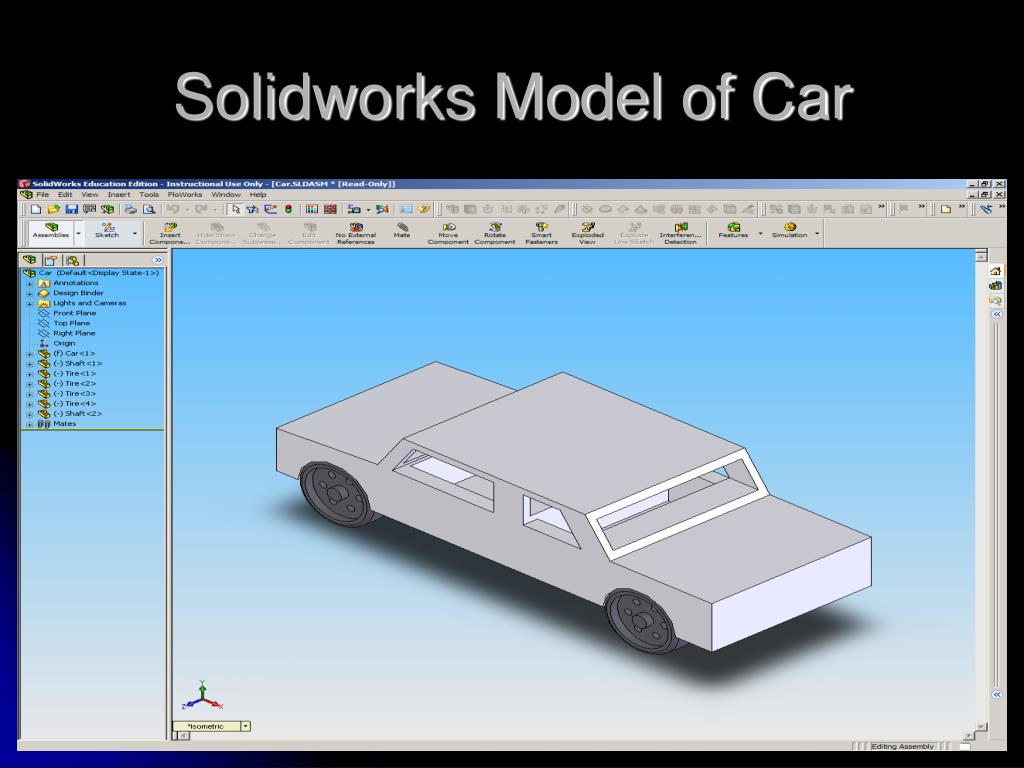
Task: Choose the Rotate Component tool
Action: click(x=494, y=234)
